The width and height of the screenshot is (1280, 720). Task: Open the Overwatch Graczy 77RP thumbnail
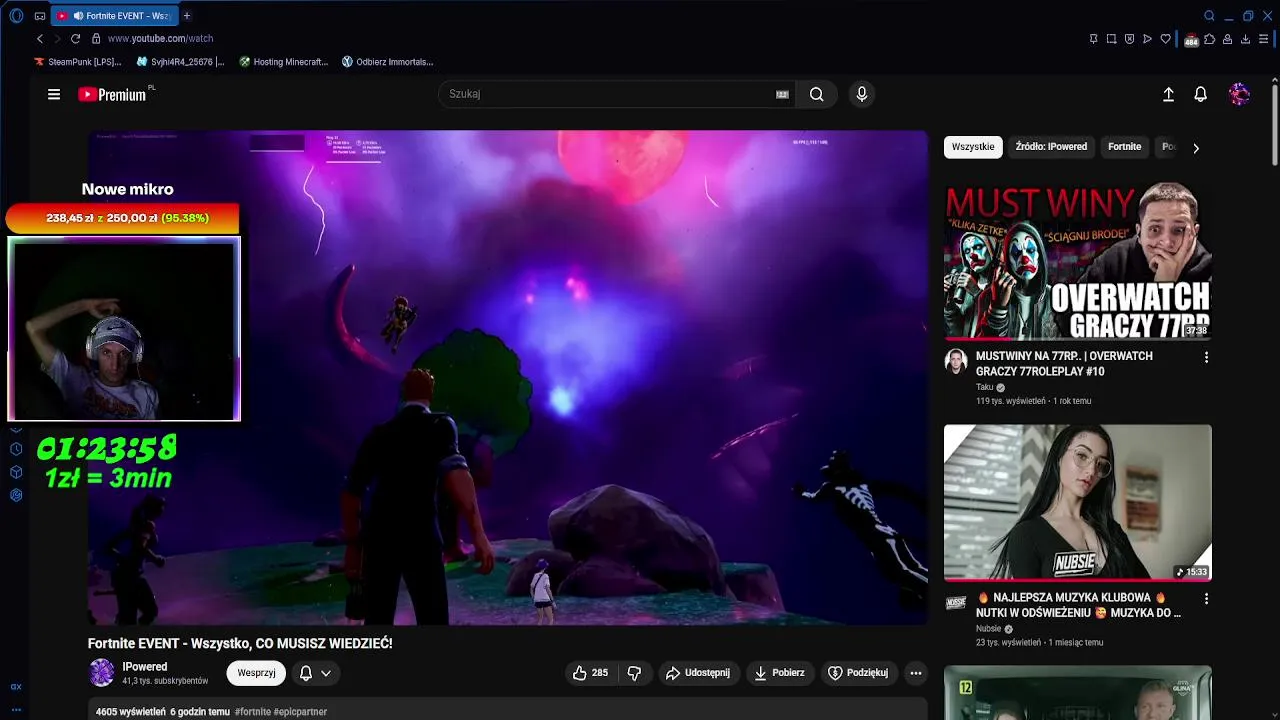click(1078, 262)
